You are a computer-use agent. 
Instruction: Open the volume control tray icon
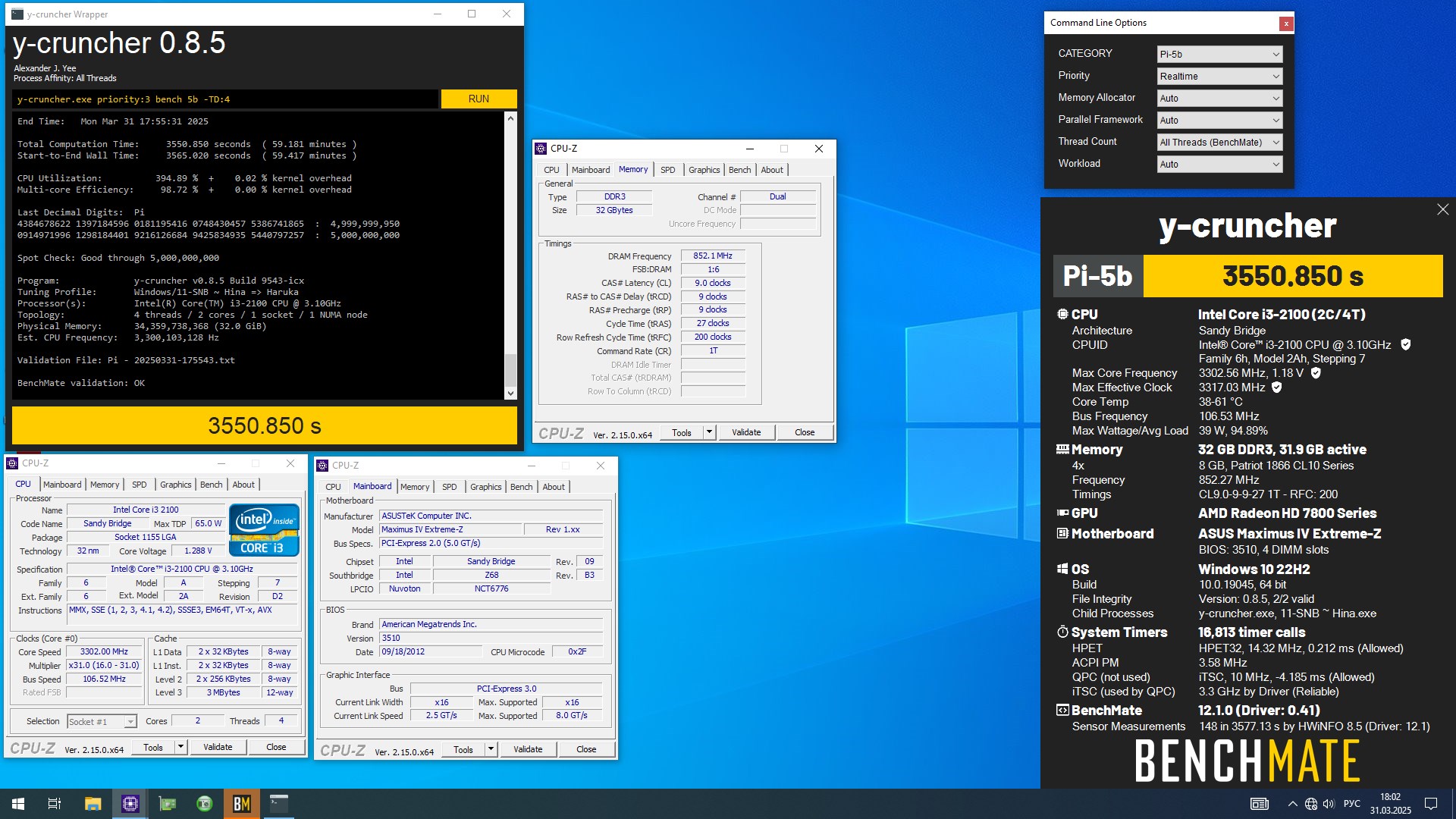[x=1329, y=804]
